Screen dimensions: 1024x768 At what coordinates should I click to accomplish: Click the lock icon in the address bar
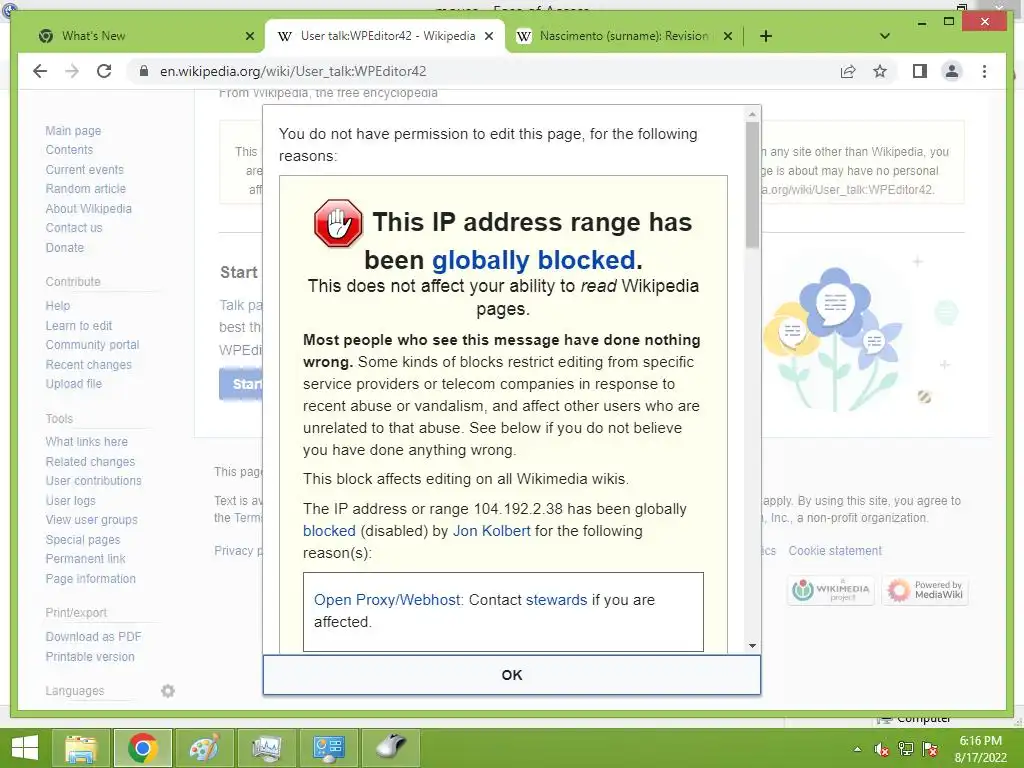144,71
